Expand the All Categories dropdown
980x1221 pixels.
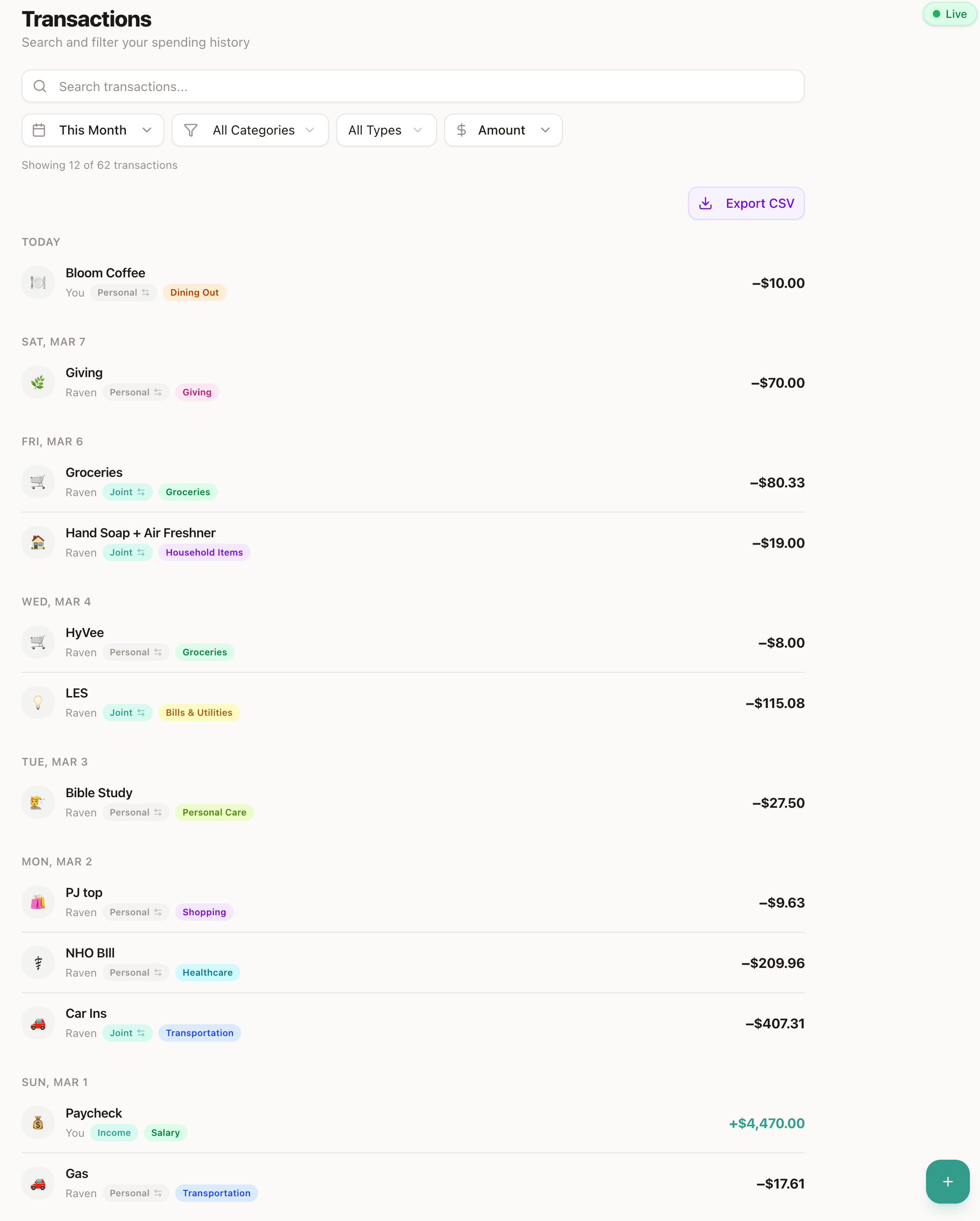[250, 130]
